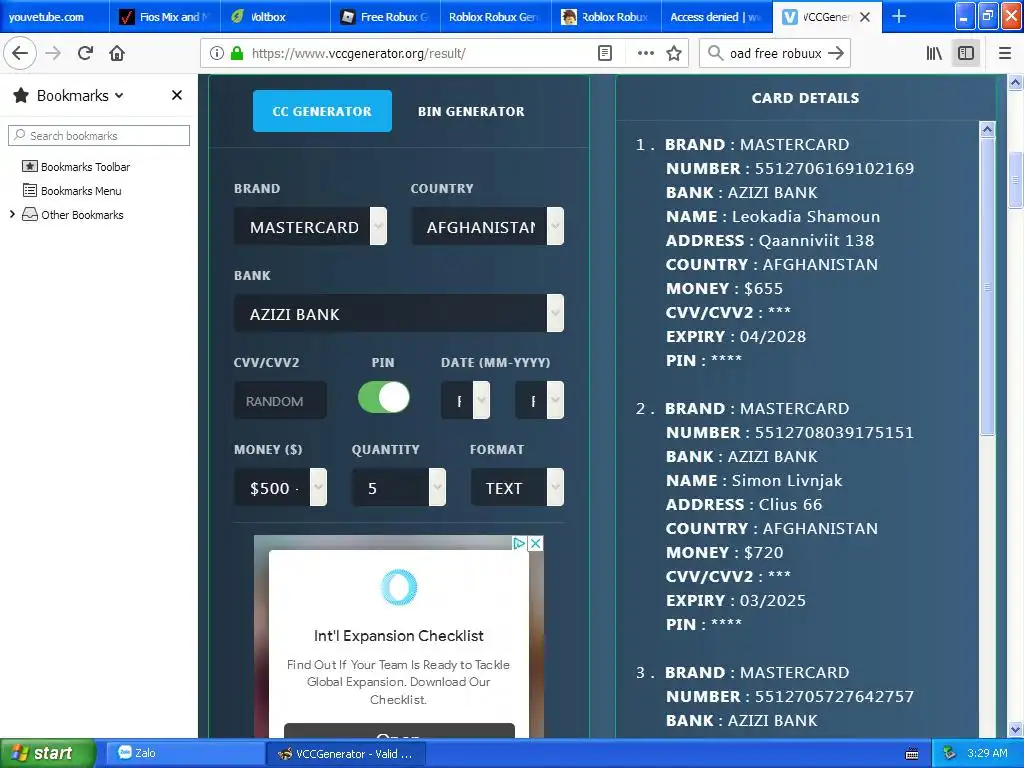This screenshot has width=1024, height=768.
Task: Toggle reader view icon in address bar
Action: click(605, 54)
